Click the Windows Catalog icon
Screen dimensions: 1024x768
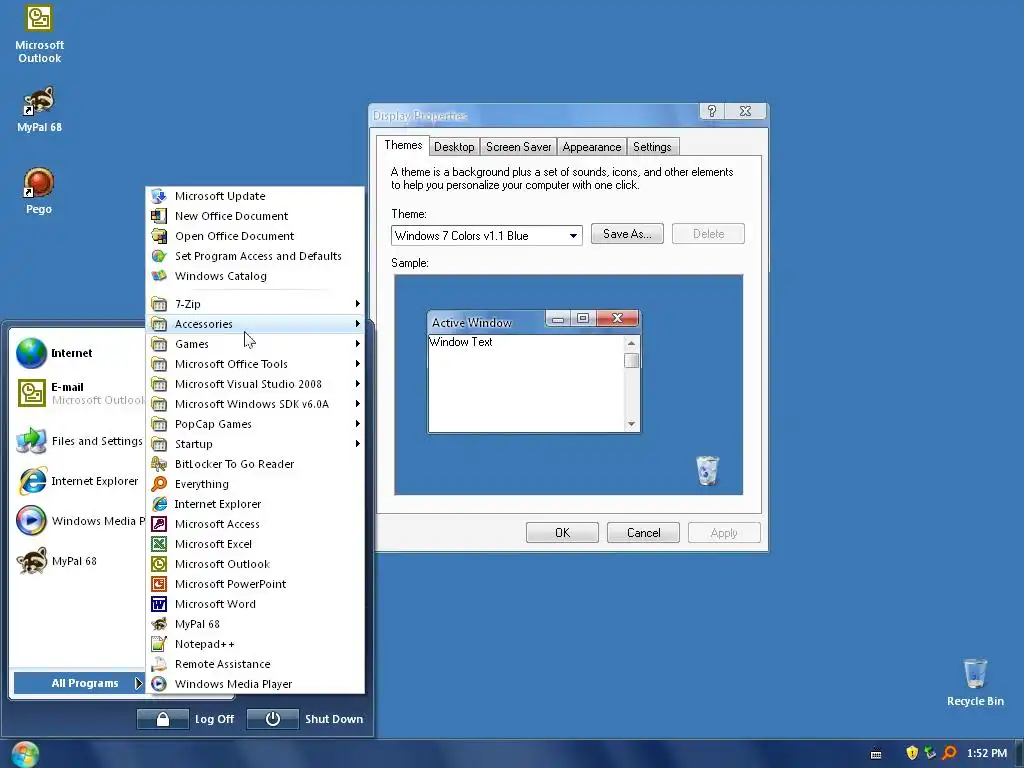coord(159,276)
